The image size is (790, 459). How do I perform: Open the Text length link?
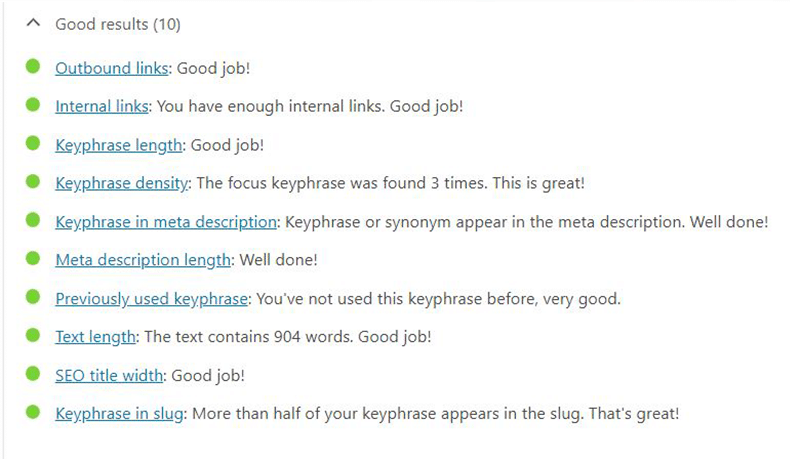[95, 337]
